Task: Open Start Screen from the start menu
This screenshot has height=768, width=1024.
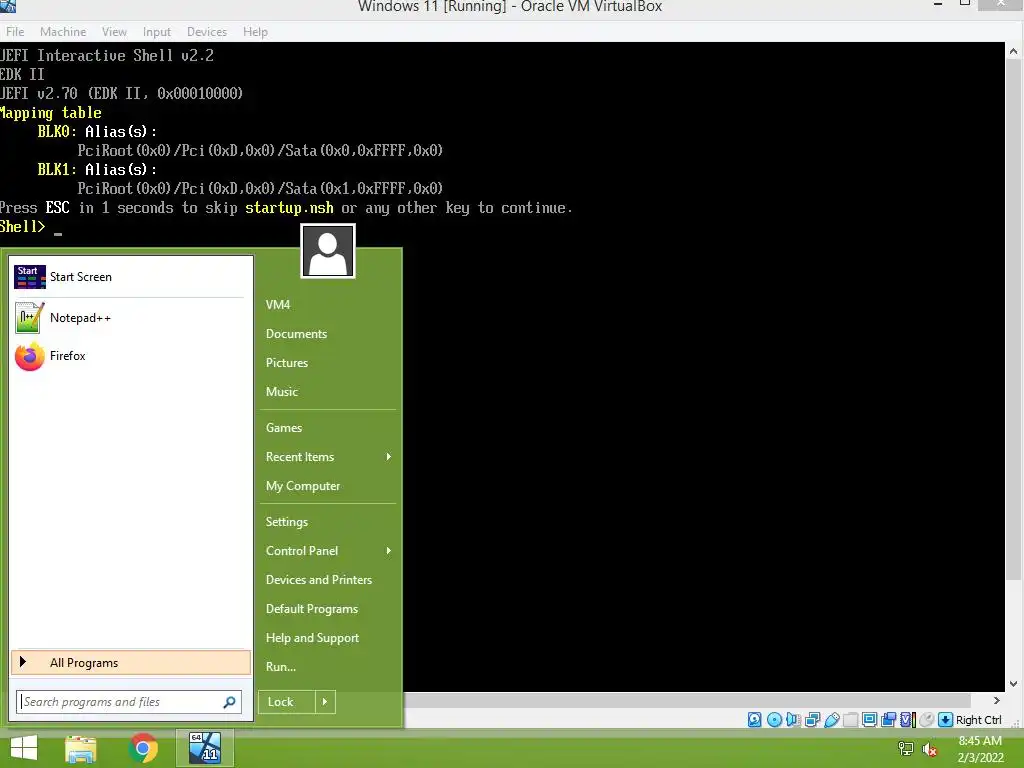Action: (x=131, y=277)
